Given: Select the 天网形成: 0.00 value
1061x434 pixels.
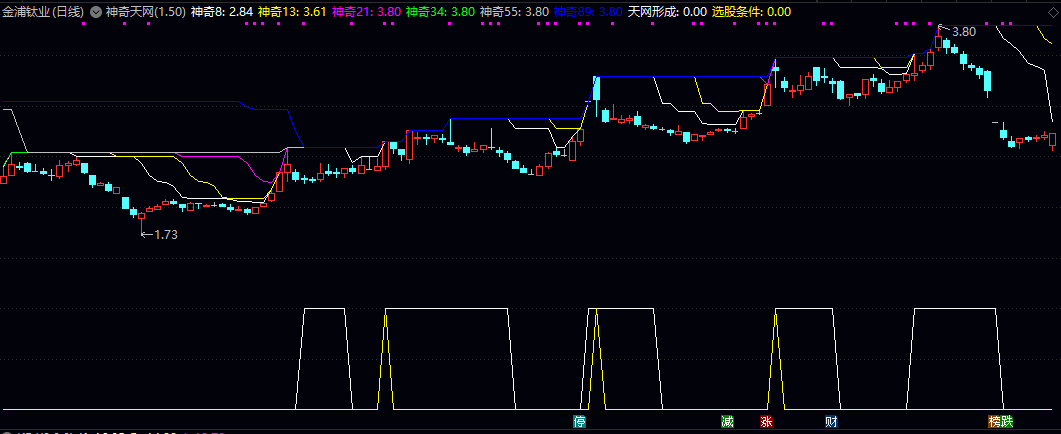Looking at the screenshot, I should click(667, 12).
